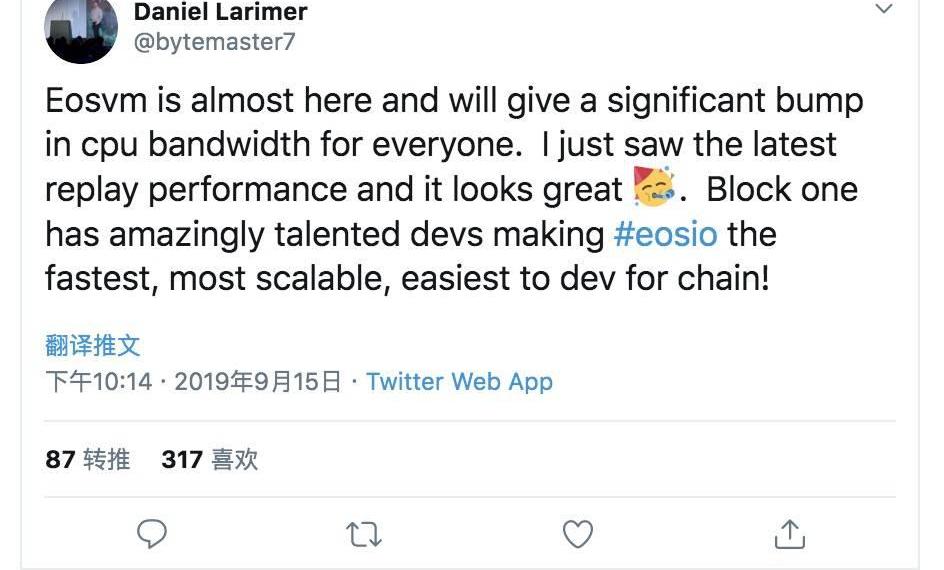This screenshot has height=570, width=944.
Task: Retweet this post using the retweet icon
Action: (364, 534)
